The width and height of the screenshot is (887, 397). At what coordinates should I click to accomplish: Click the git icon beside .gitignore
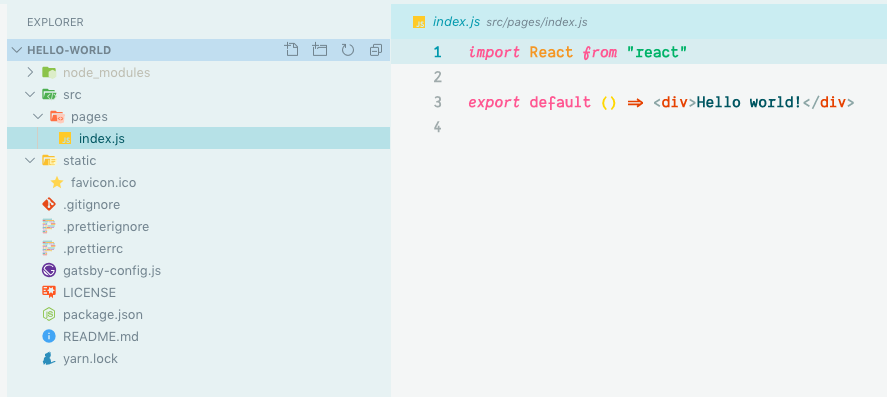tap(49, 205)
